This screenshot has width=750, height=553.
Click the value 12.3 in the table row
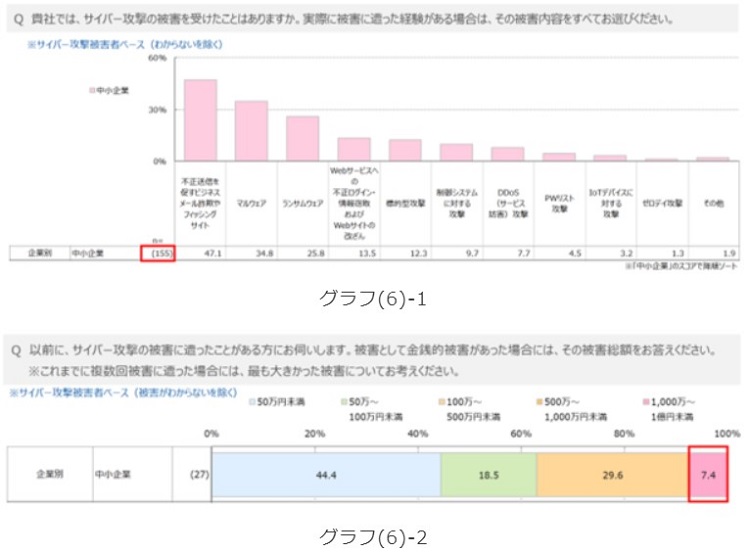click(x=418, y=253)
